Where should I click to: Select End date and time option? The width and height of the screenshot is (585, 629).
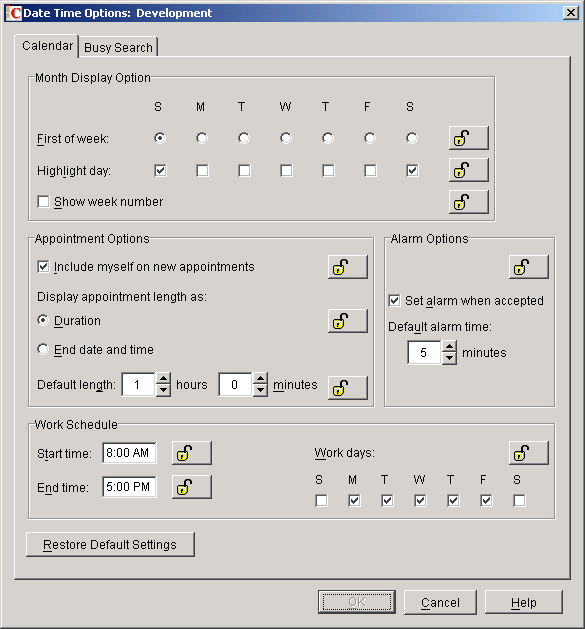pyautogui.click(x=43, y=349)
